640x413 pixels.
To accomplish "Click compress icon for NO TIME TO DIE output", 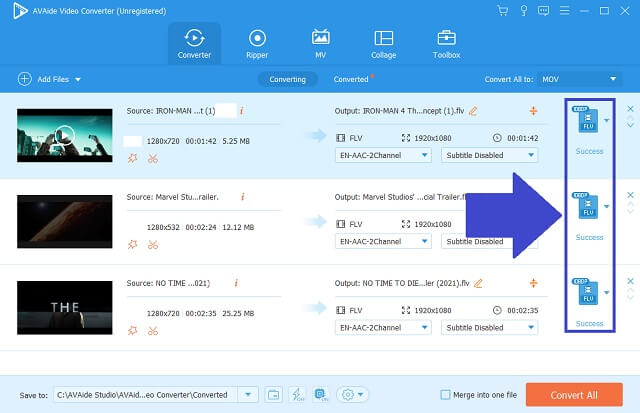I will pyautogui.click(x=533, y=283).
